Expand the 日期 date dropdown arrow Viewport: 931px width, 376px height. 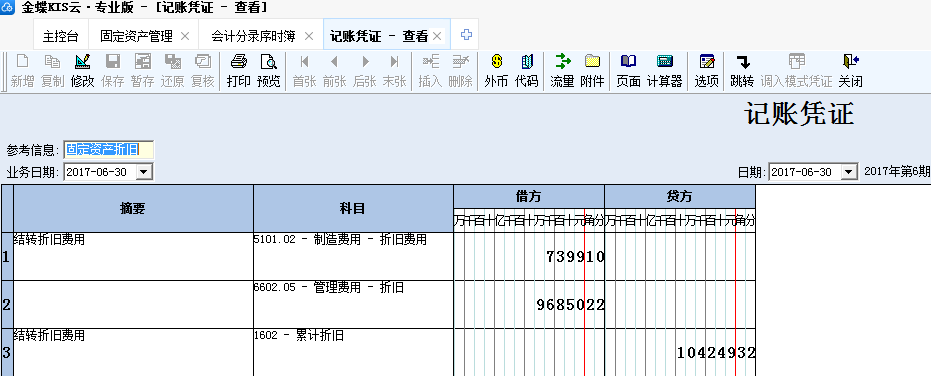(850, 172)
